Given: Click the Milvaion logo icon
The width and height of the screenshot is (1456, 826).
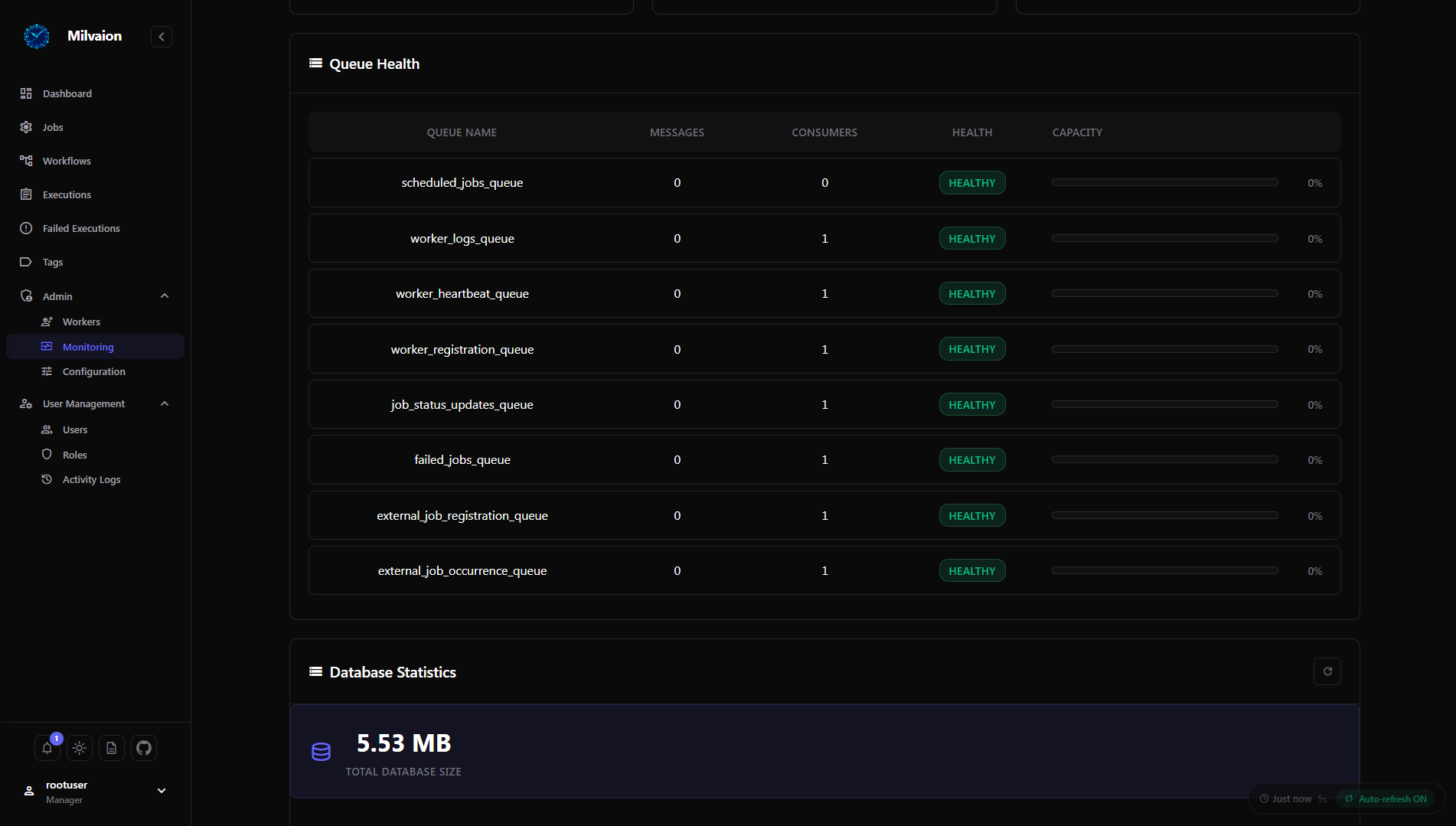Looking at the screenshot, I should 37,36.
